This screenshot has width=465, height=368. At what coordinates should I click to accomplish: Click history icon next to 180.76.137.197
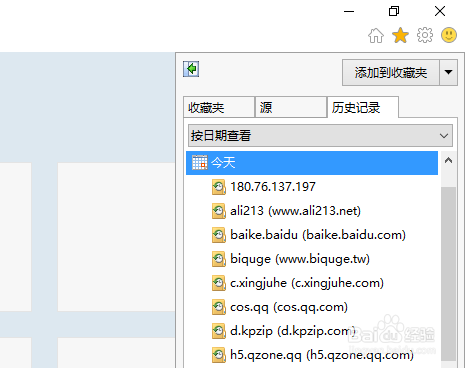[x=219, y=187]
